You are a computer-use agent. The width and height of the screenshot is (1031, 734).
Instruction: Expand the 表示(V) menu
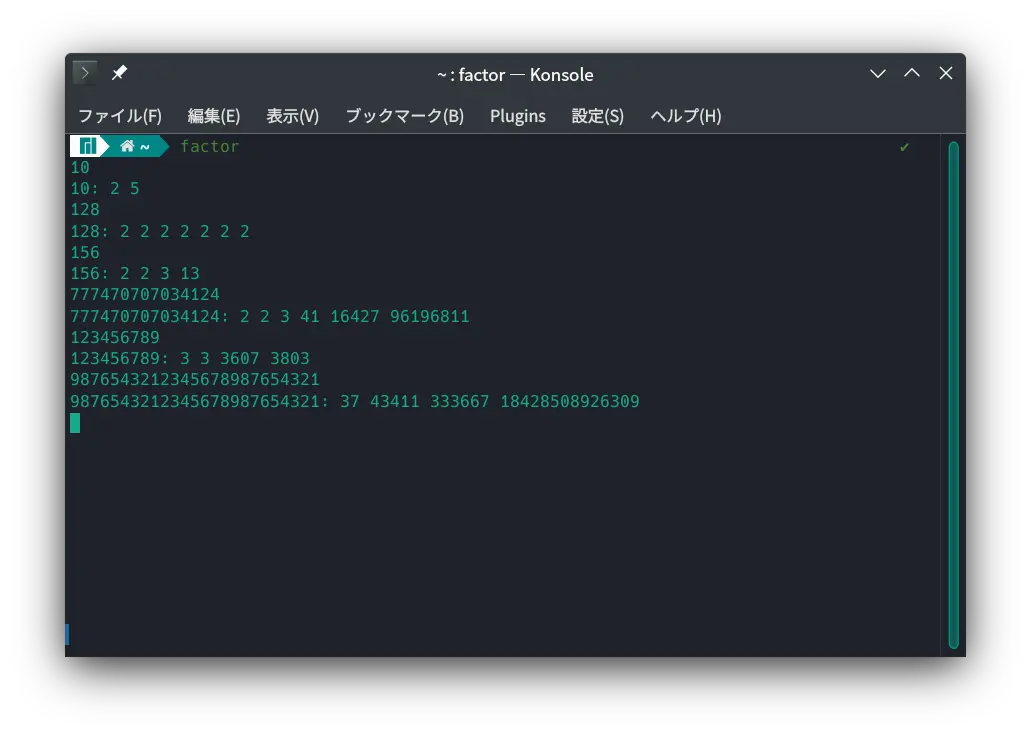[x=292, y=116]
